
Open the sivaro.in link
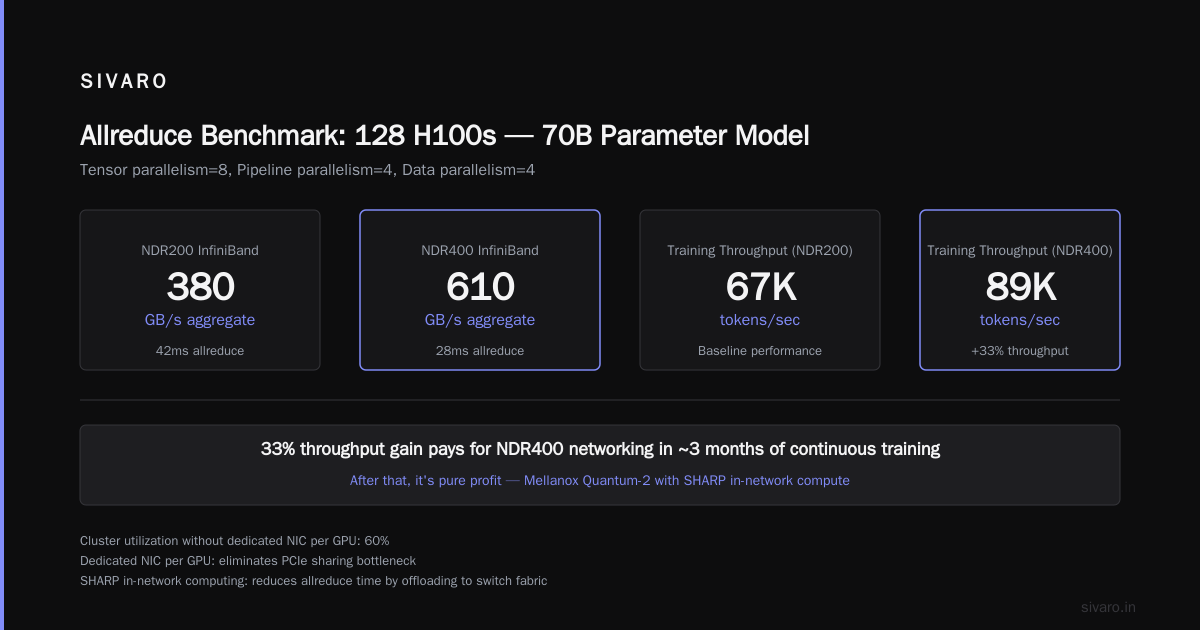1109,607
